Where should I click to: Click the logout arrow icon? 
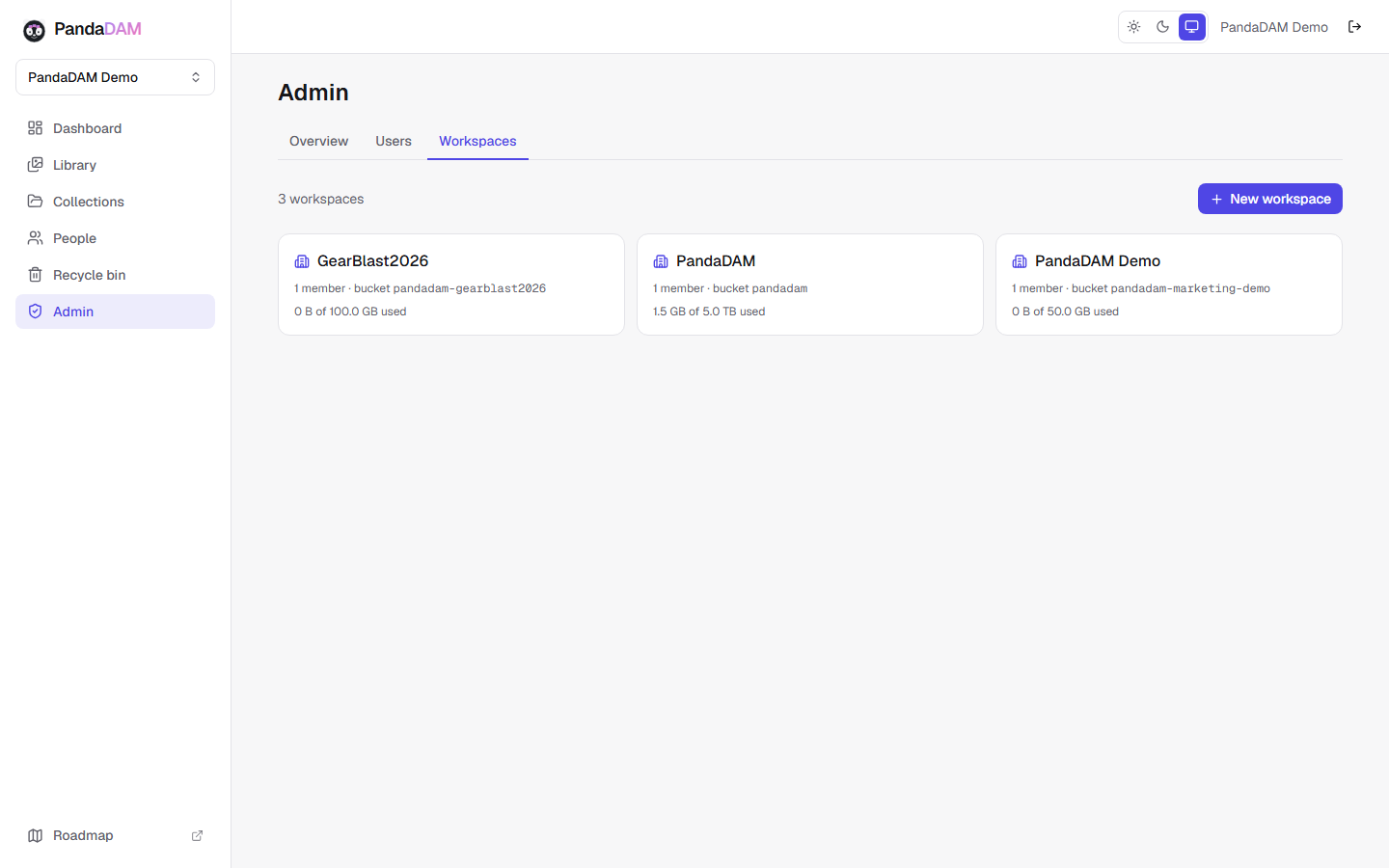(1354, 27)
